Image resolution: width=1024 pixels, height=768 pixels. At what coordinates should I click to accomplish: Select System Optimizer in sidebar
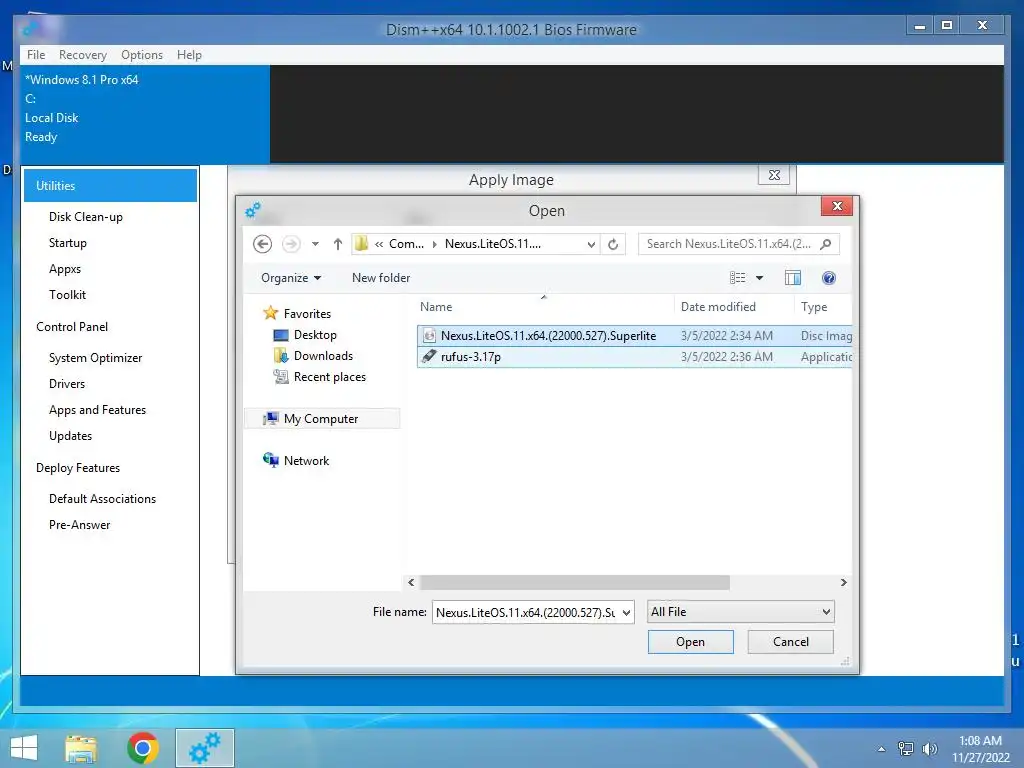coord(95,358)
